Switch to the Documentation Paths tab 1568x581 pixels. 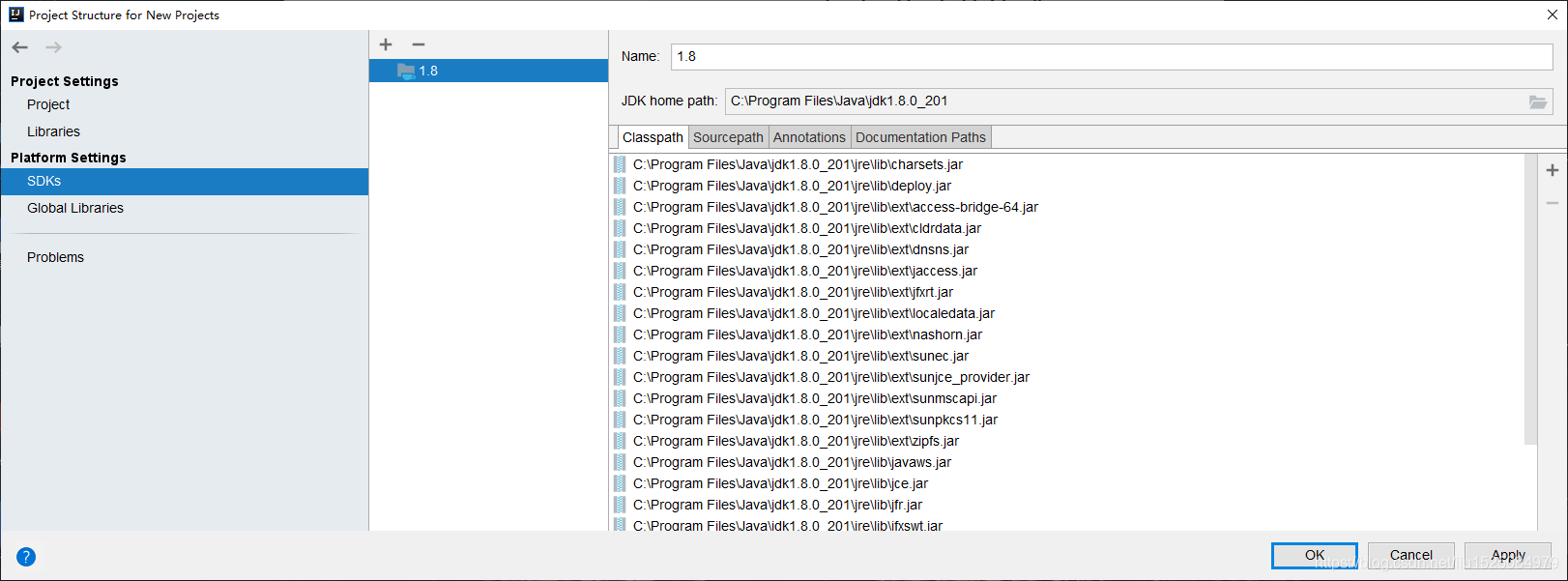pyautogui.click(x=920, y=137)
